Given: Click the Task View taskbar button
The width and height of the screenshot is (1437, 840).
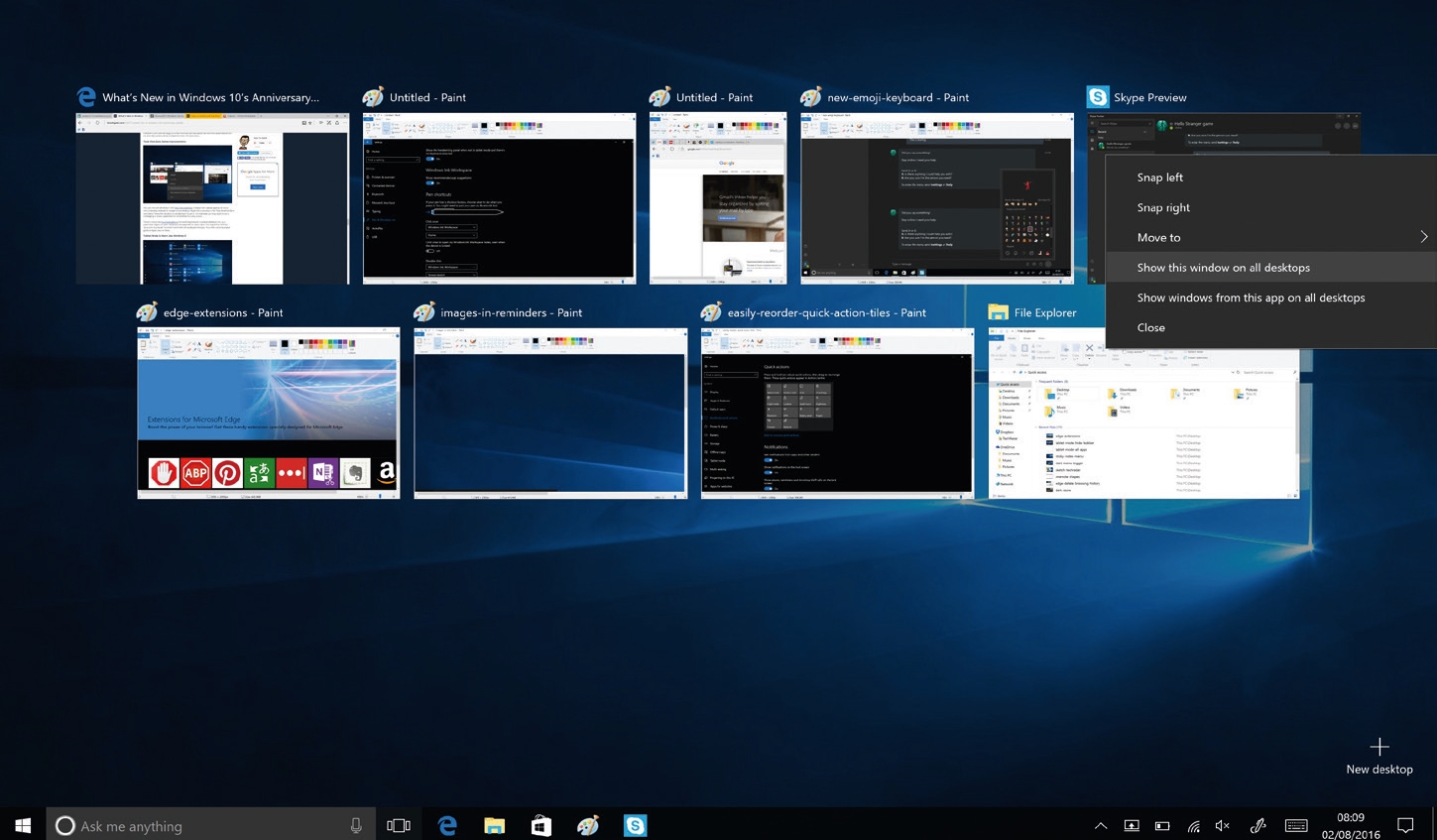Looking at the screenshot, I should (399, 825).
